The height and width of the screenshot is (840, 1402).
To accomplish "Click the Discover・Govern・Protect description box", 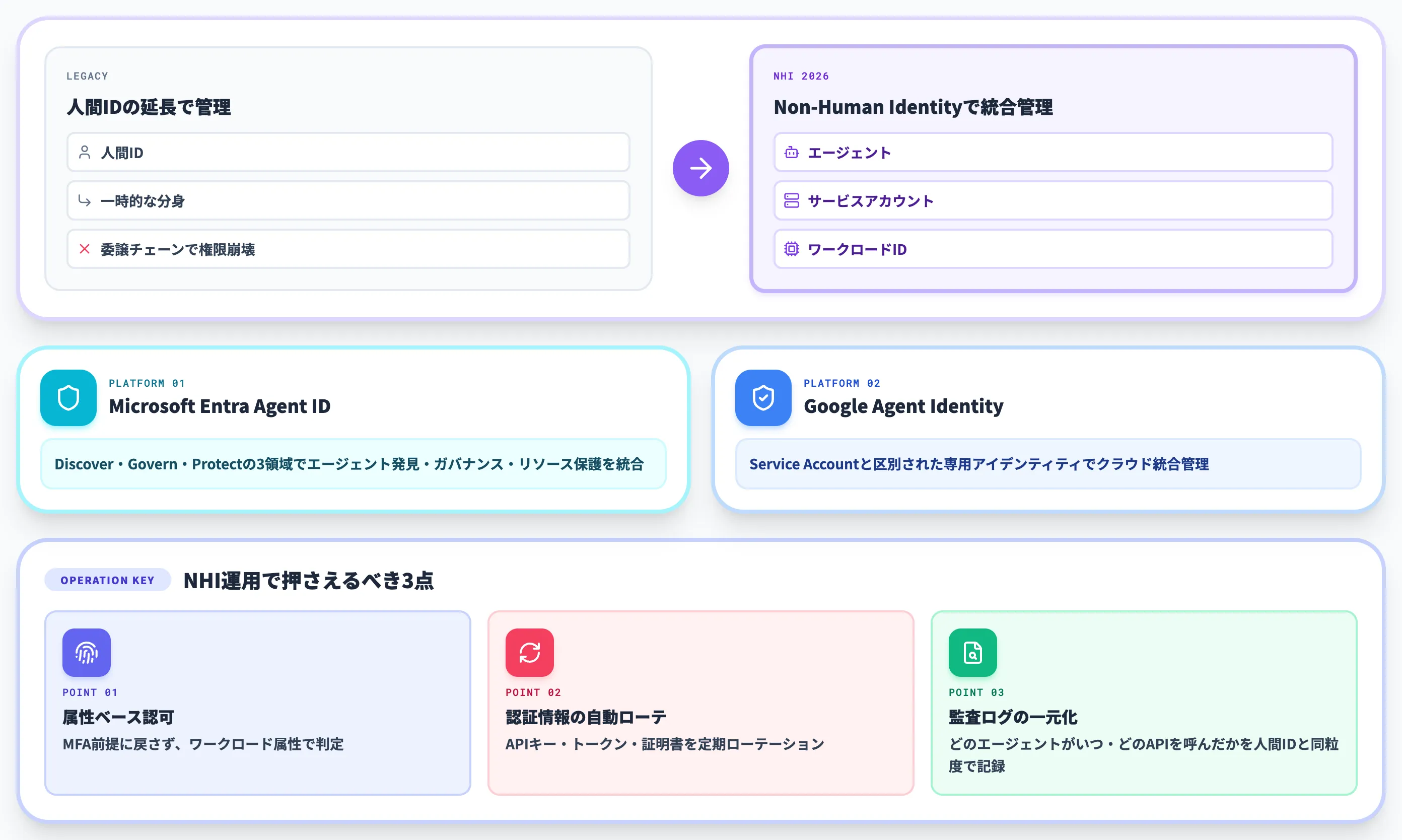I will pos(353,464).
